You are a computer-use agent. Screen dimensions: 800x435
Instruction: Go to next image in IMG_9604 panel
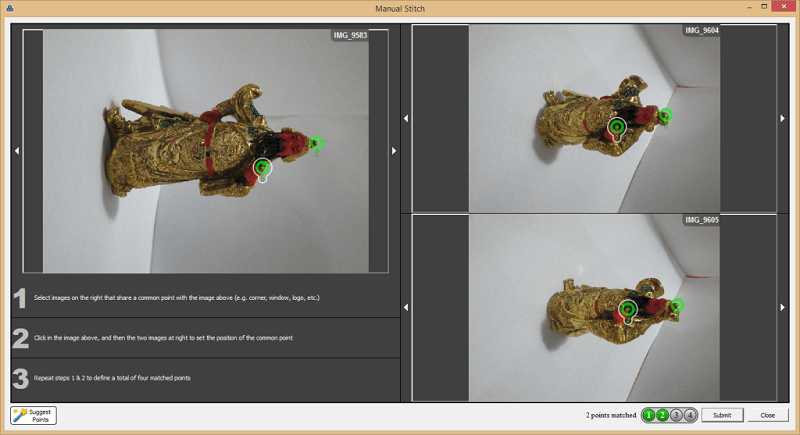tap(783, 118)
